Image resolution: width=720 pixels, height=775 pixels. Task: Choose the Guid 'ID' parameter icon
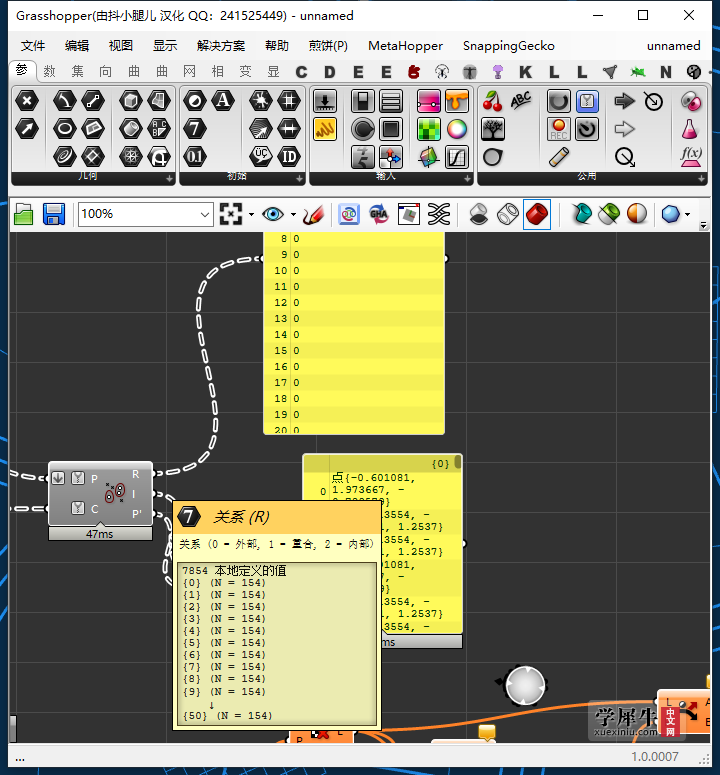pyautogui.click(x=289, y=157)
